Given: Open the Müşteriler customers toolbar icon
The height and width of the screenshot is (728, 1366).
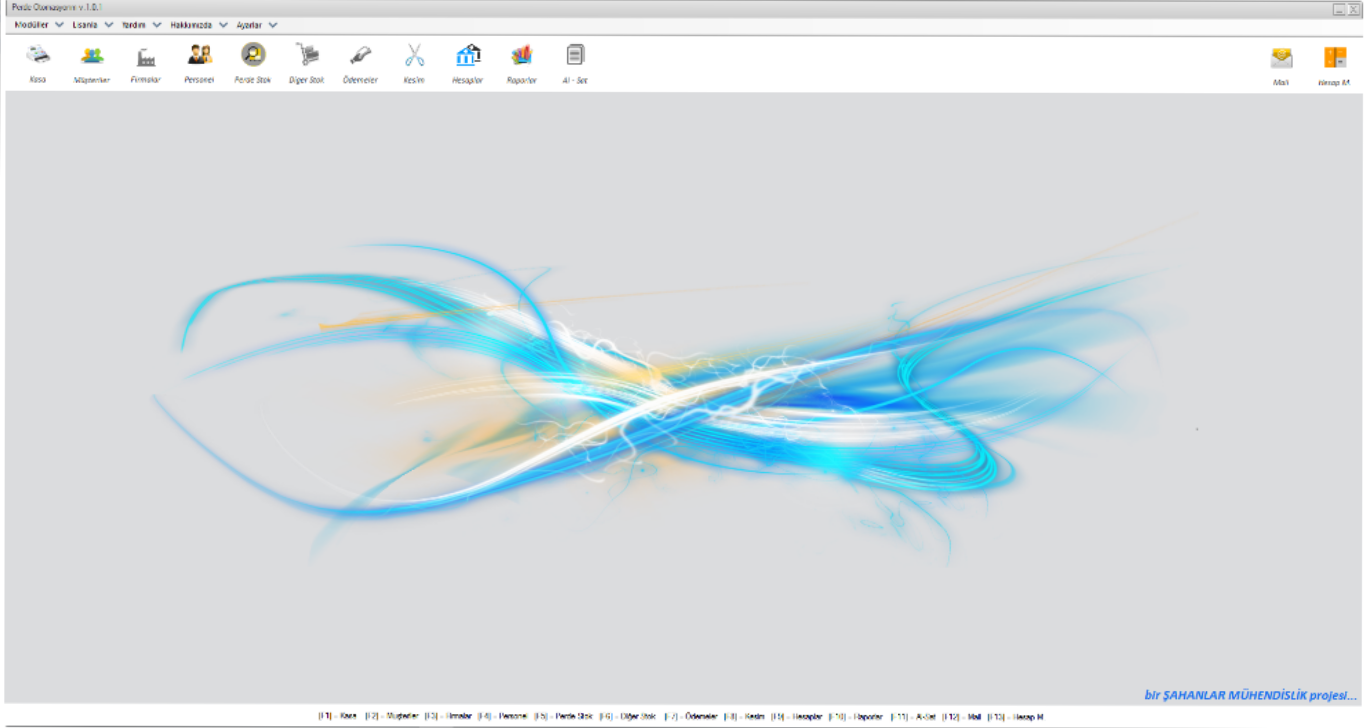Looking at the screenshot, I should pos(92,56).
